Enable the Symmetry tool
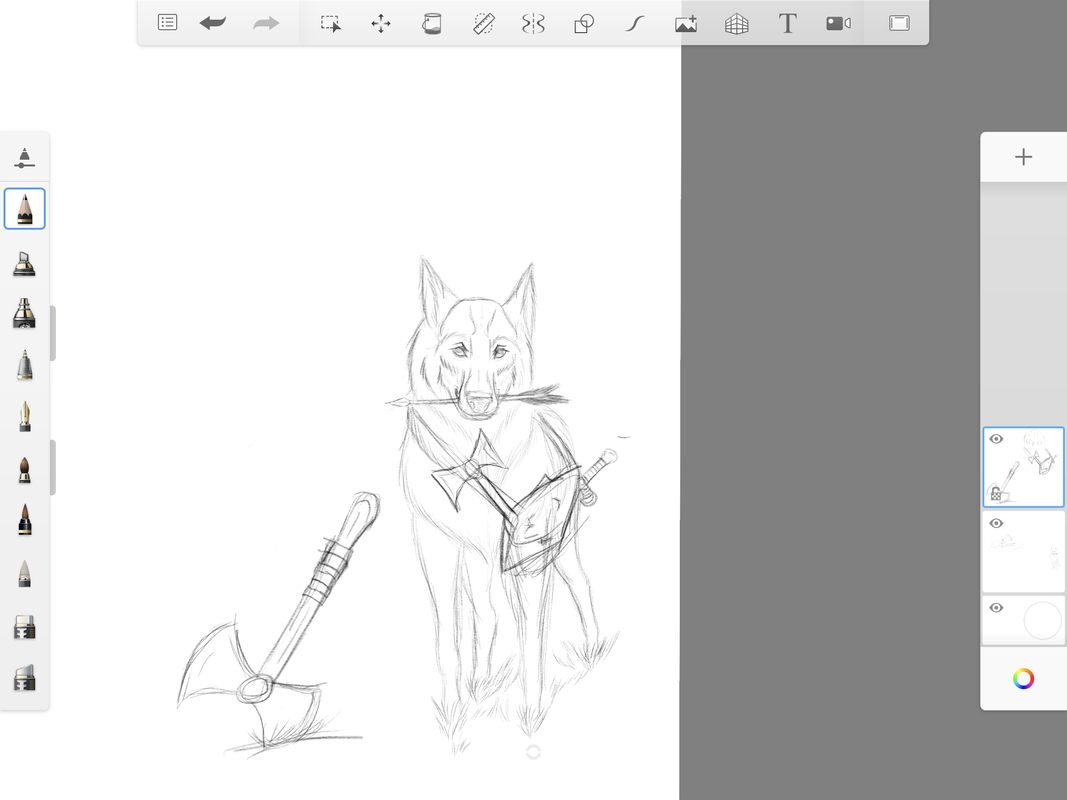1067x800 pixels. 534,23
